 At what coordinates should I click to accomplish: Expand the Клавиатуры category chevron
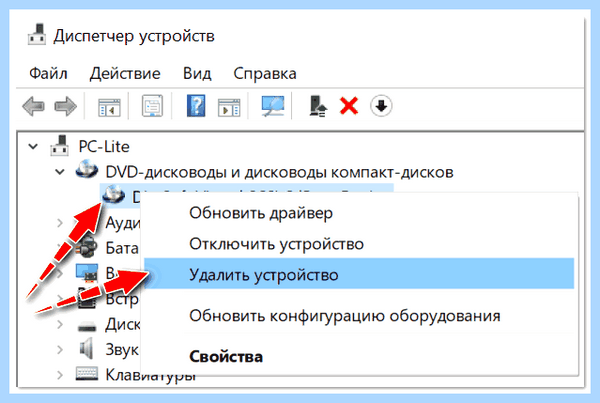tap(60, 375)
